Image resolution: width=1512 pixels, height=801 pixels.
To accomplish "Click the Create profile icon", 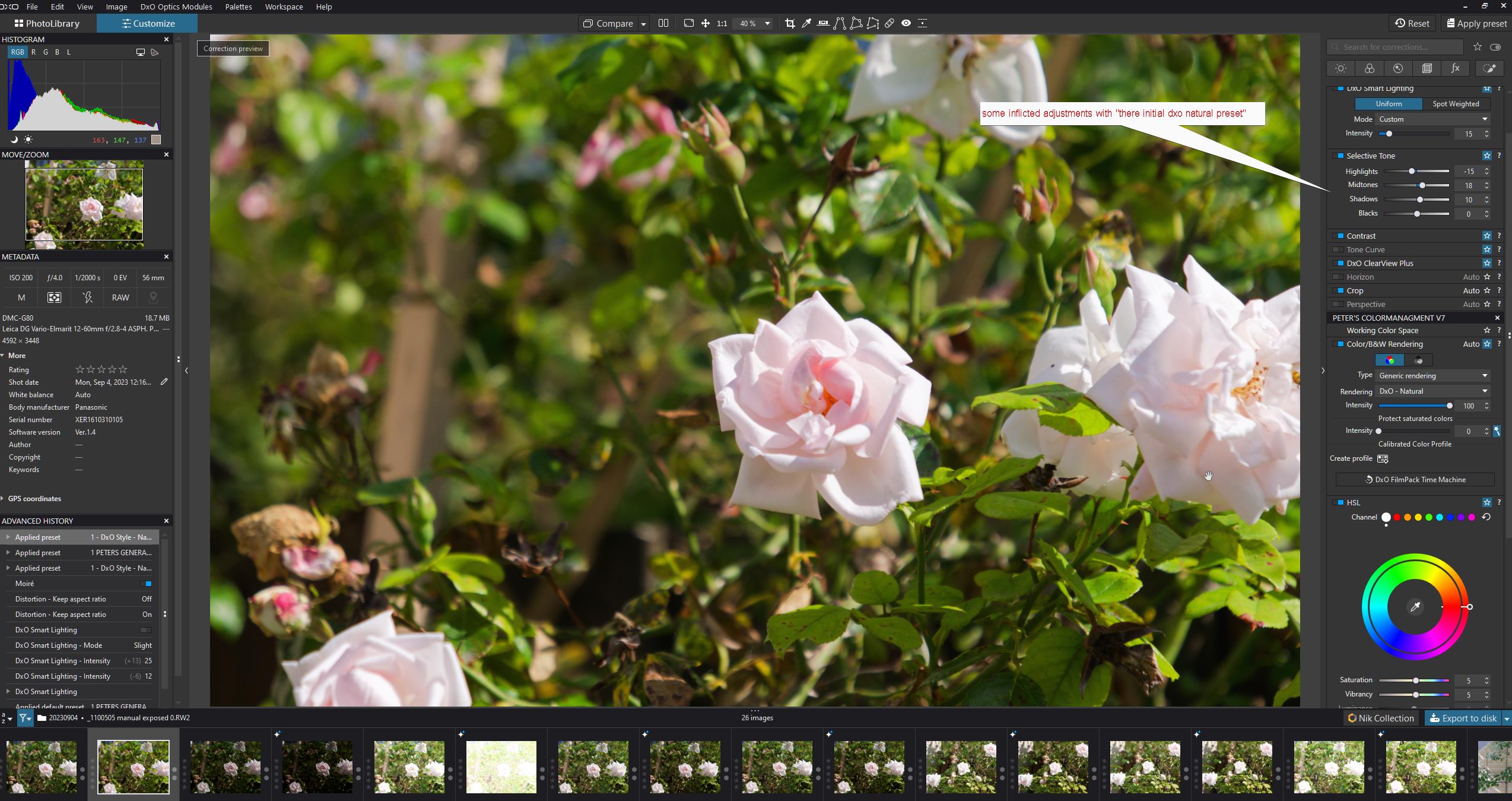I will pos(1383,458).
